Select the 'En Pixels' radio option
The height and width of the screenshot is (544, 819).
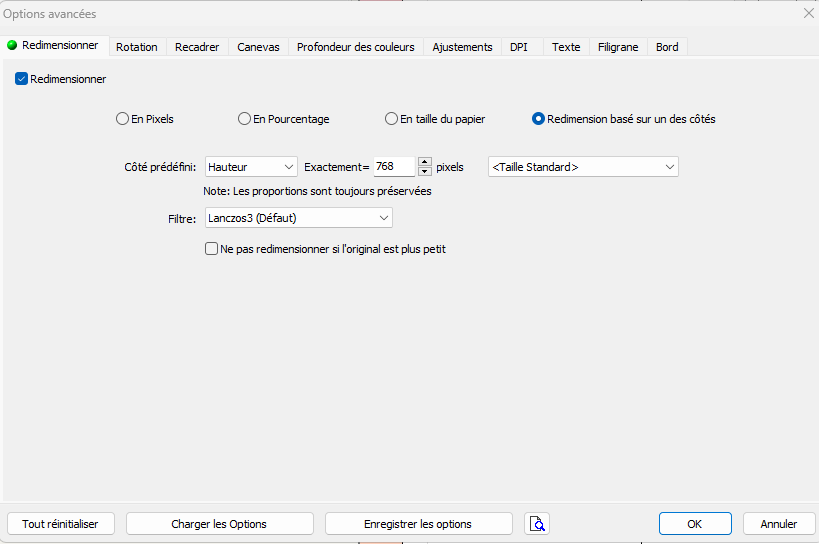123,119
